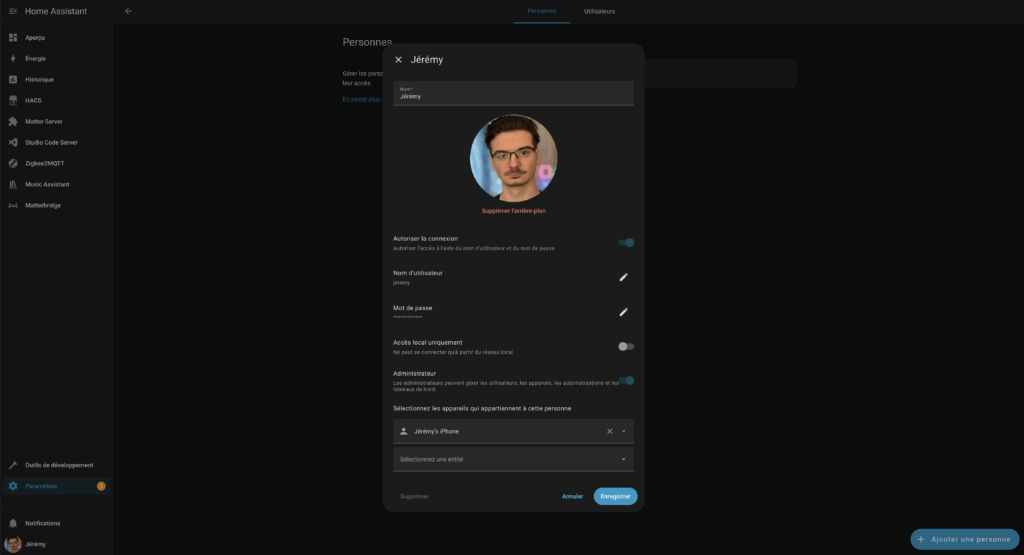
Task: Open Music Assistant from sidebar
Action: click(47, 184)
